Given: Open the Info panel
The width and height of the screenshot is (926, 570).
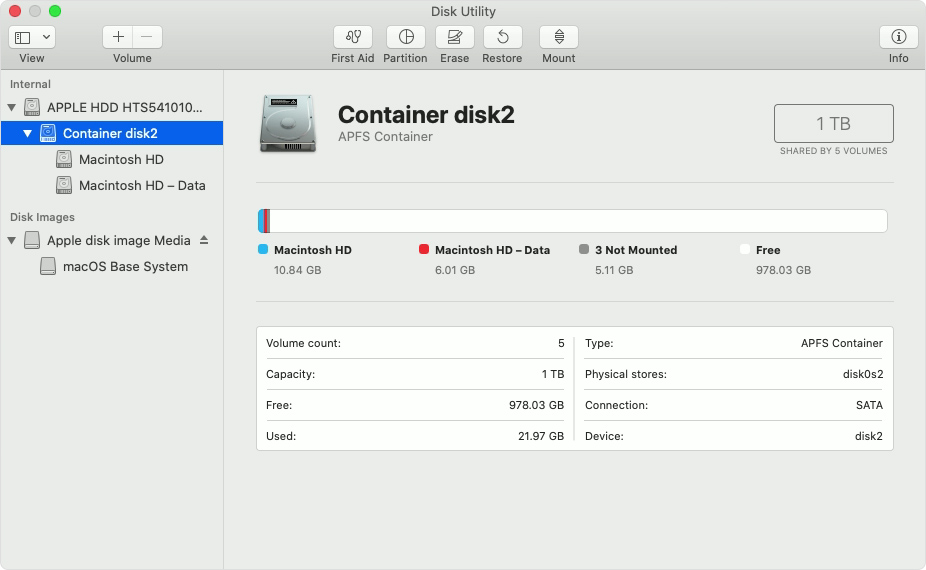Looking at the screenshot, I should click(898, 37).
